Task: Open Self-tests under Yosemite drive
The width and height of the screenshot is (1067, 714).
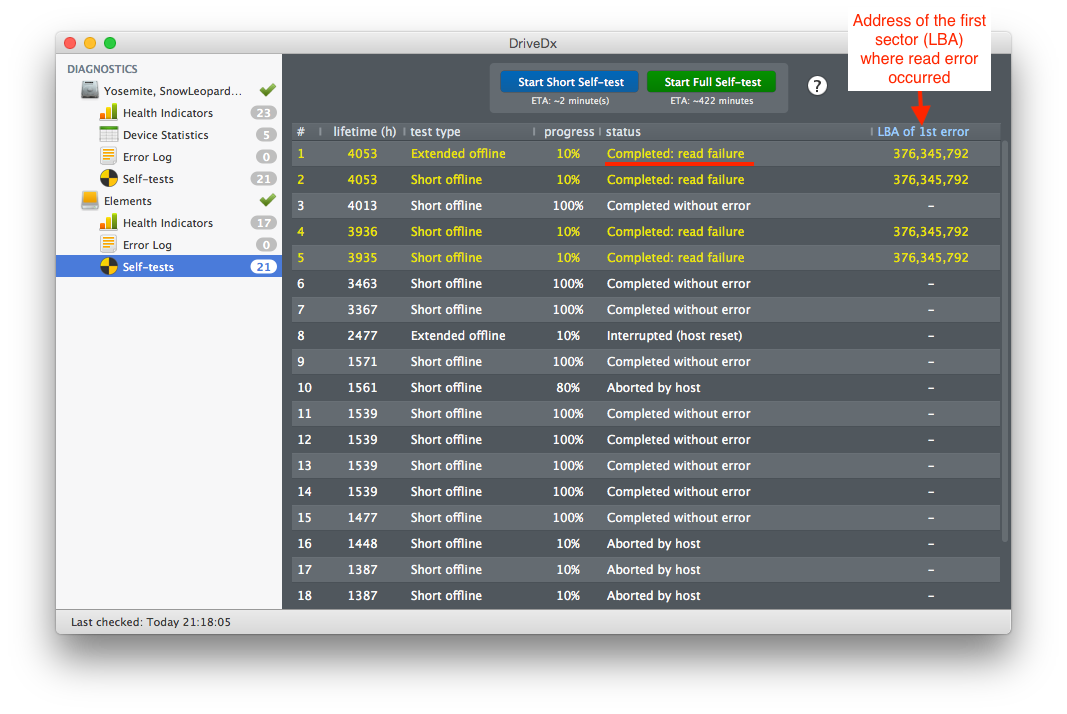Action: coord(148,179)
